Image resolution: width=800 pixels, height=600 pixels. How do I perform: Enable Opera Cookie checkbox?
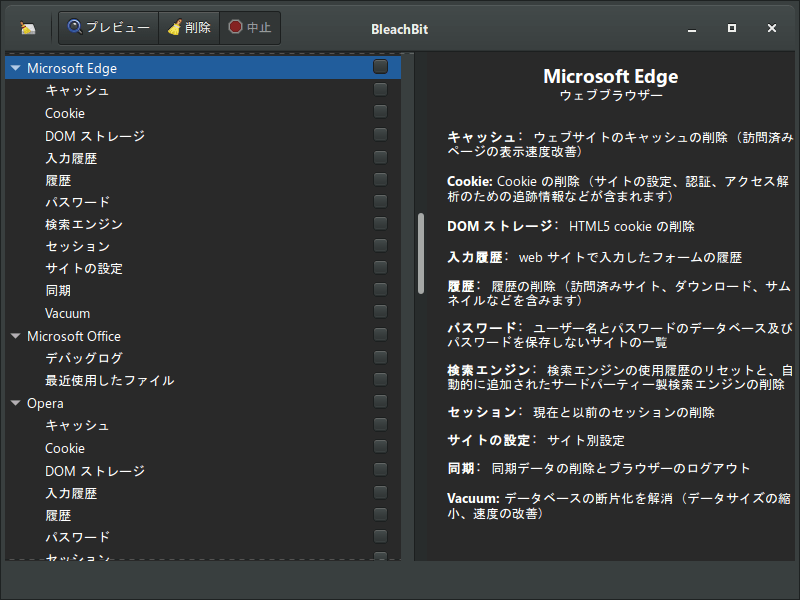380,447
